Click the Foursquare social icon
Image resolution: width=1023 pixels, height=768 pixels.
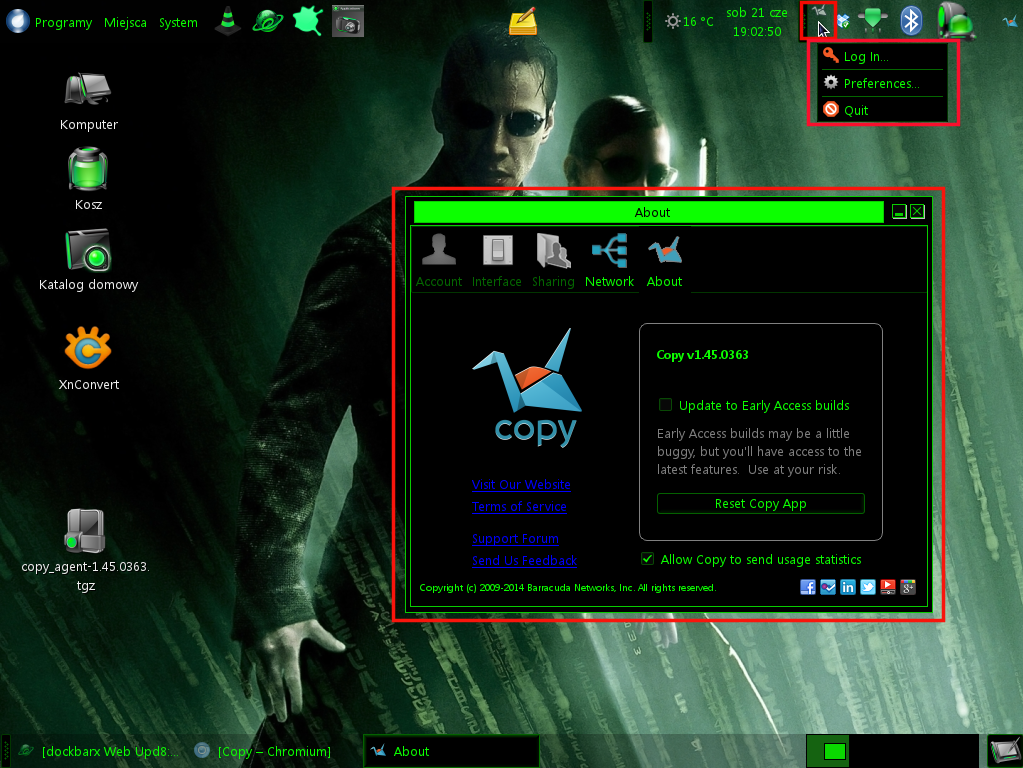pos(827,587)
